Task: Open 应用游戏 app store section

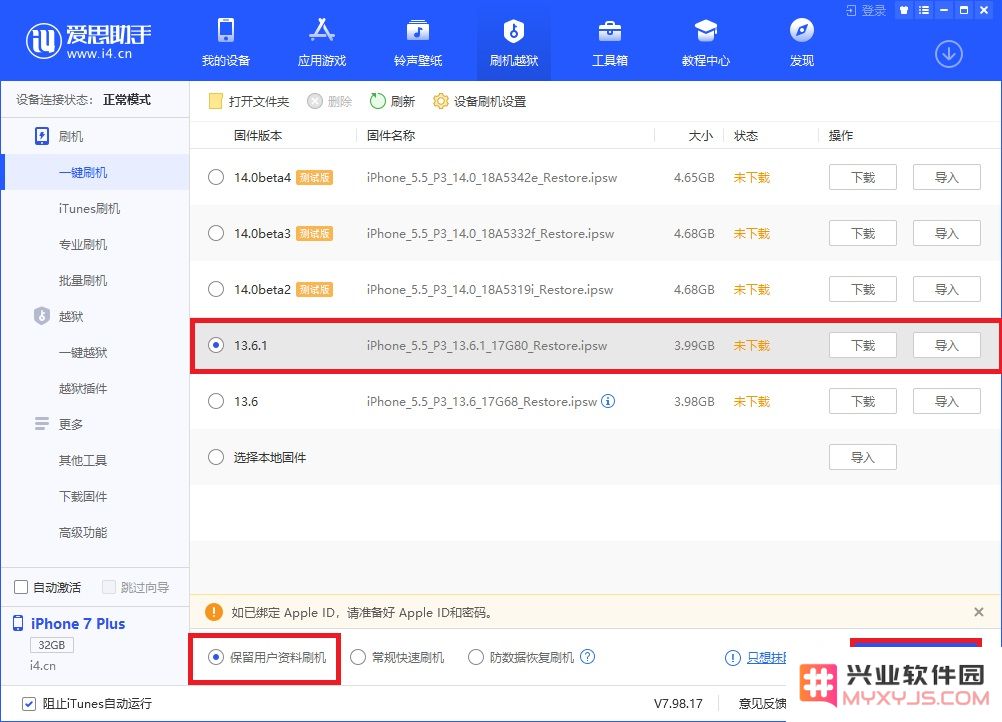Action: (x=321, y=42)
